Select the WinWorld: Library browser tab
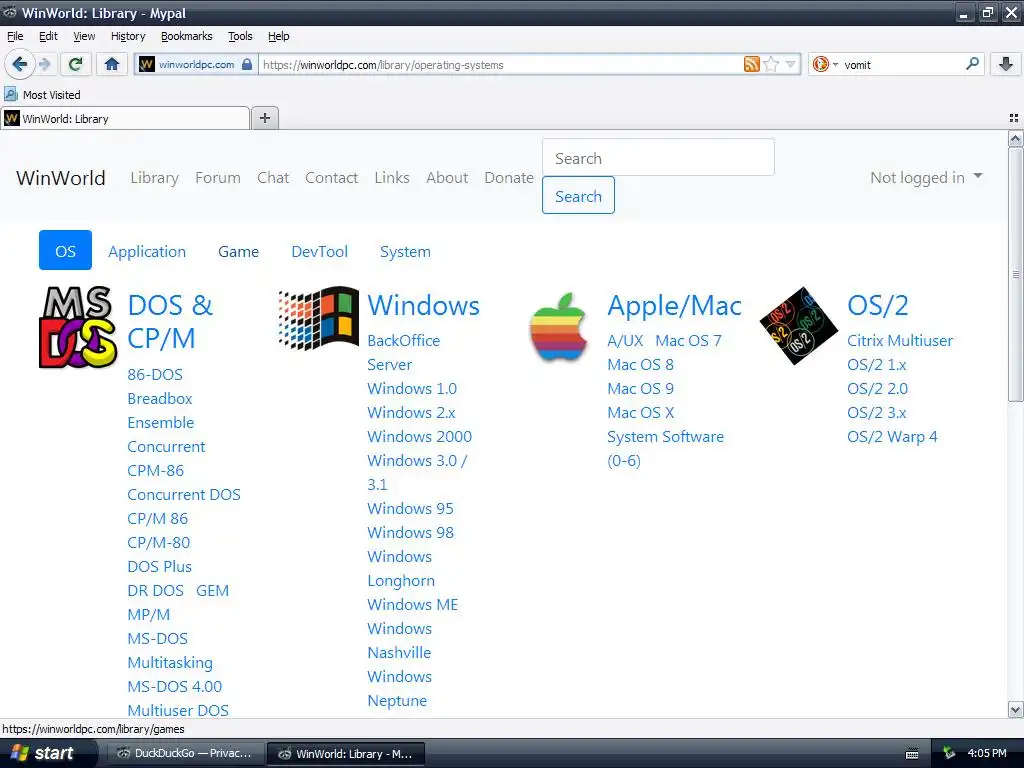Image resolution: width=1024 pixels, height=768 pixels. 125,118
